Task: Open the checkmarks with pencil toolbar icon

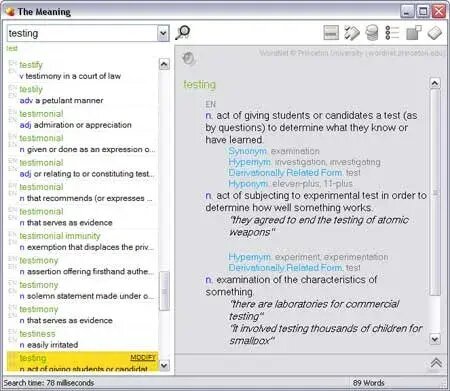Action: click(x=352, y=33)
